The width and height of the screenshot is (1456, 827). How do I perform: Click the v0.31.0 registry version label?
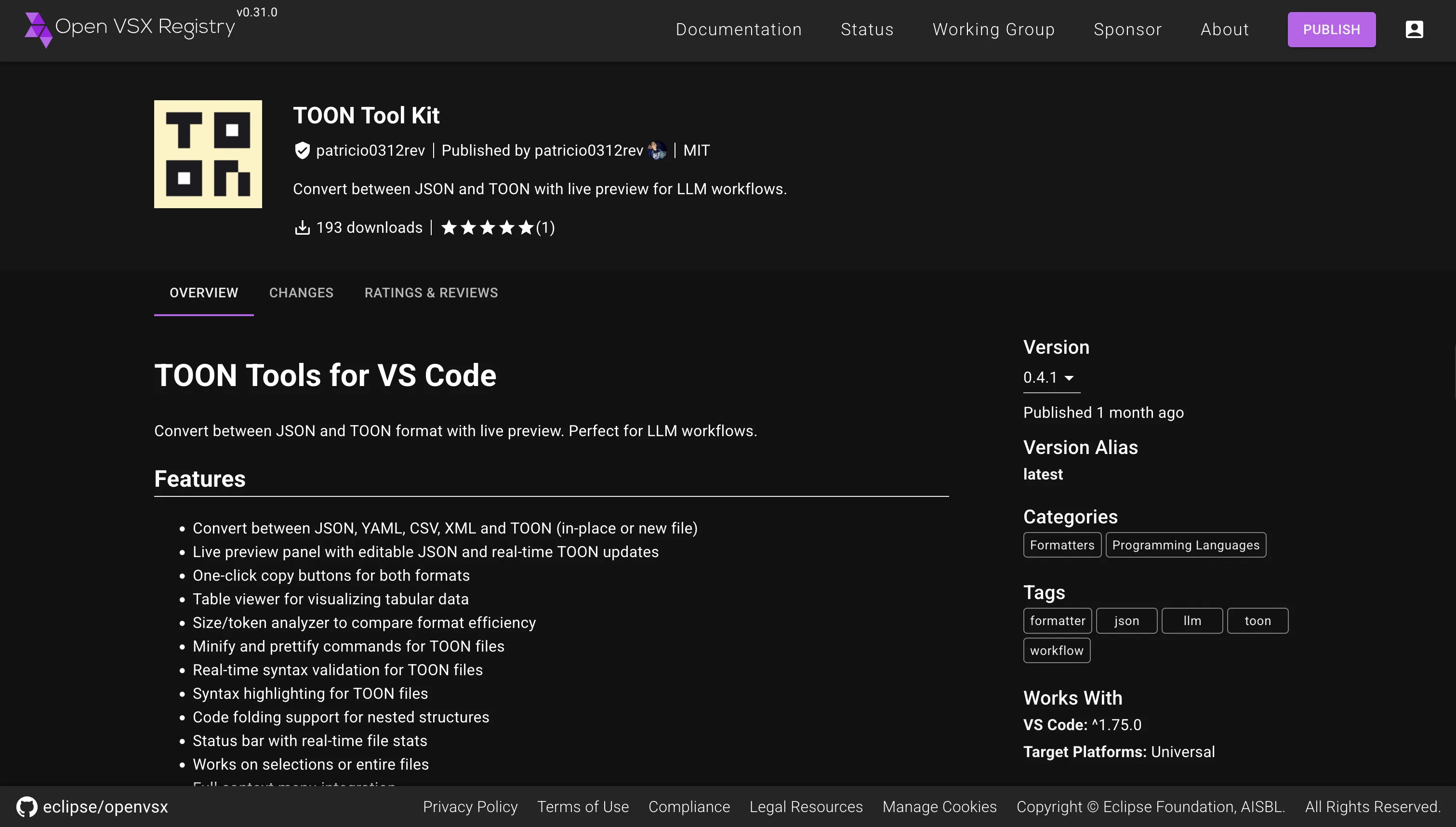(x=257, y=12)
